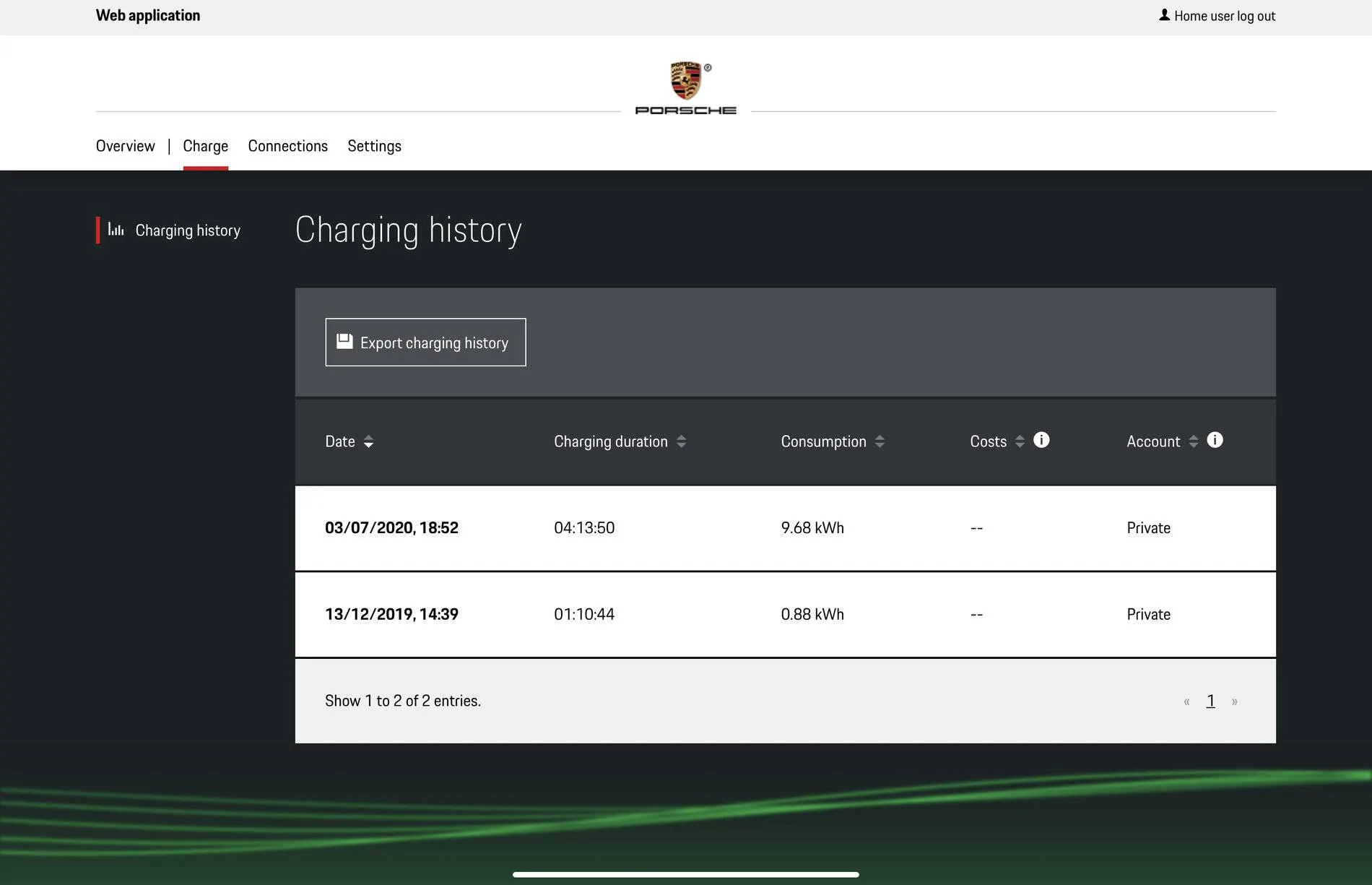The width and height of the screenshot is (1372, 885).
Task: Sort by Date using sort arrows
Action: pos(368,441)
